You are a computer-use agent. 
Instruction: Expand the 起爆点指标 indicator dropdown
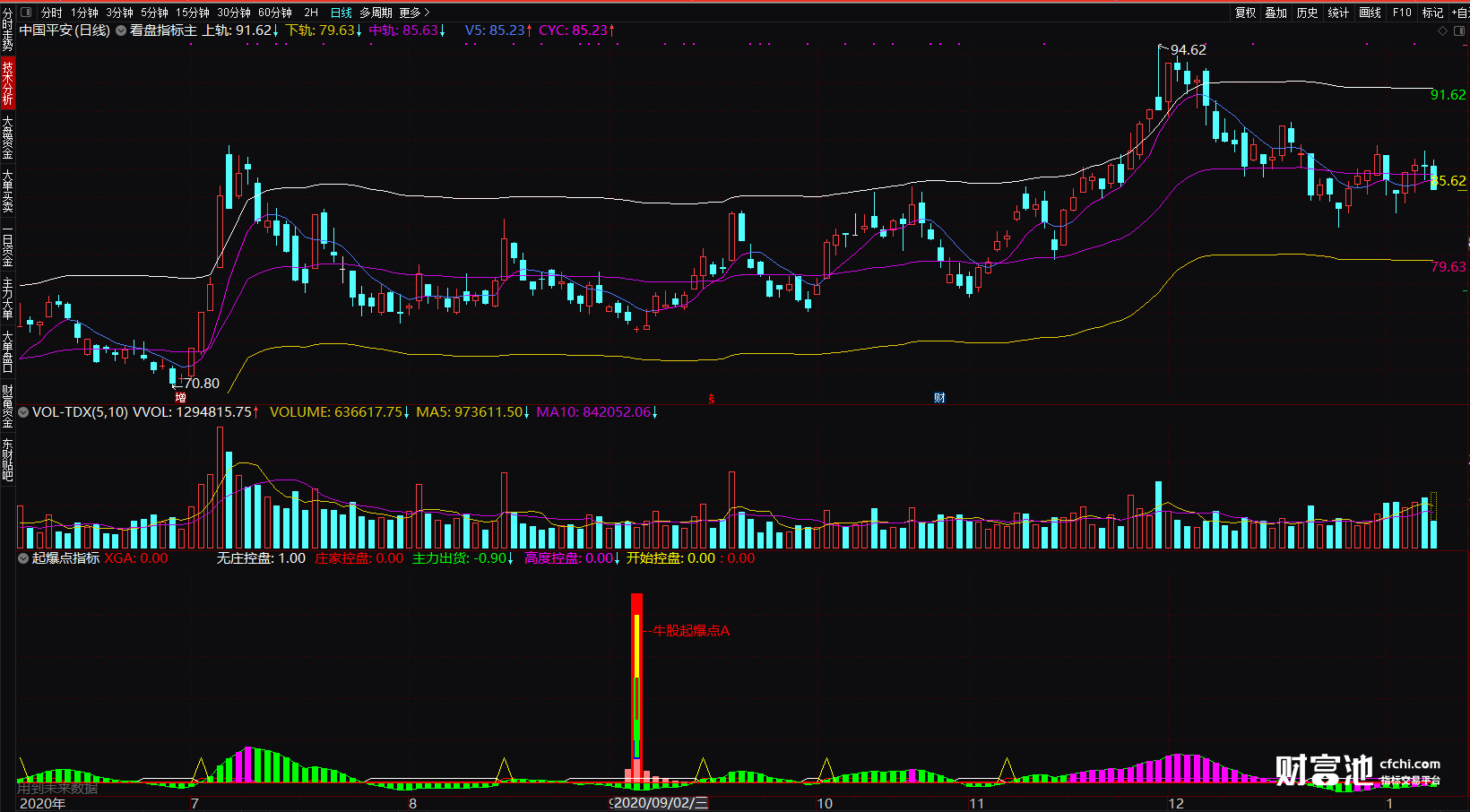(x=23, y=558)
